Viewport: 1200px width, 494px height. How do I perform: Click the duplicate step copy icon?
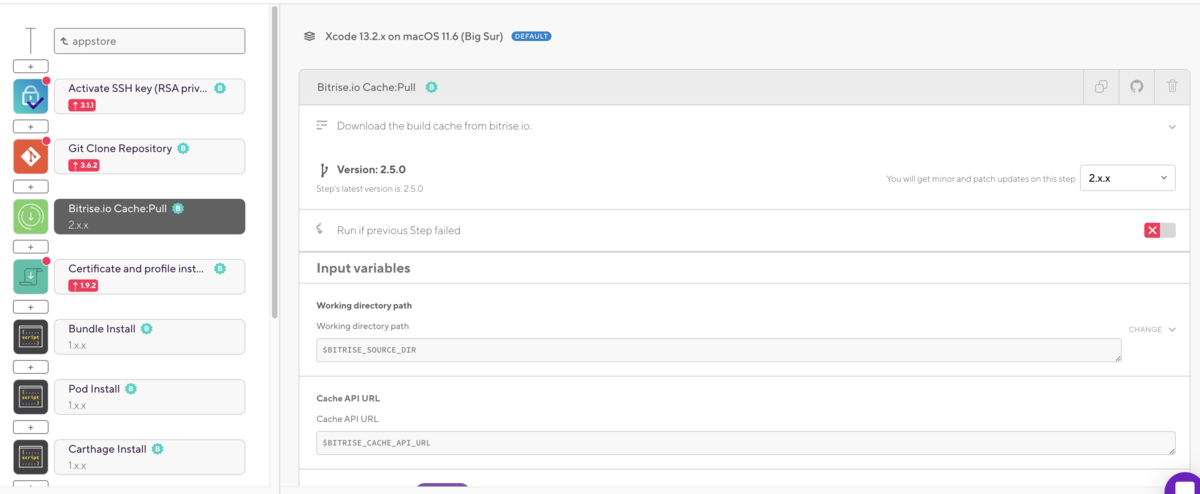tap(1101, 87)
